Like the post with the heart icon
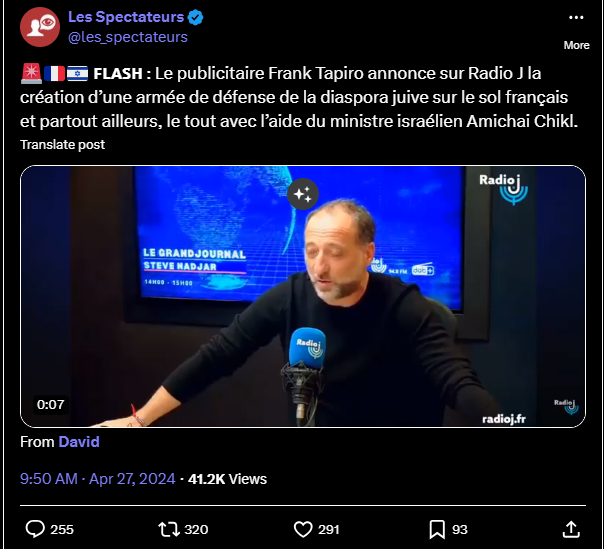Viewport: 604px width, 549px height. tap(303, 529)
